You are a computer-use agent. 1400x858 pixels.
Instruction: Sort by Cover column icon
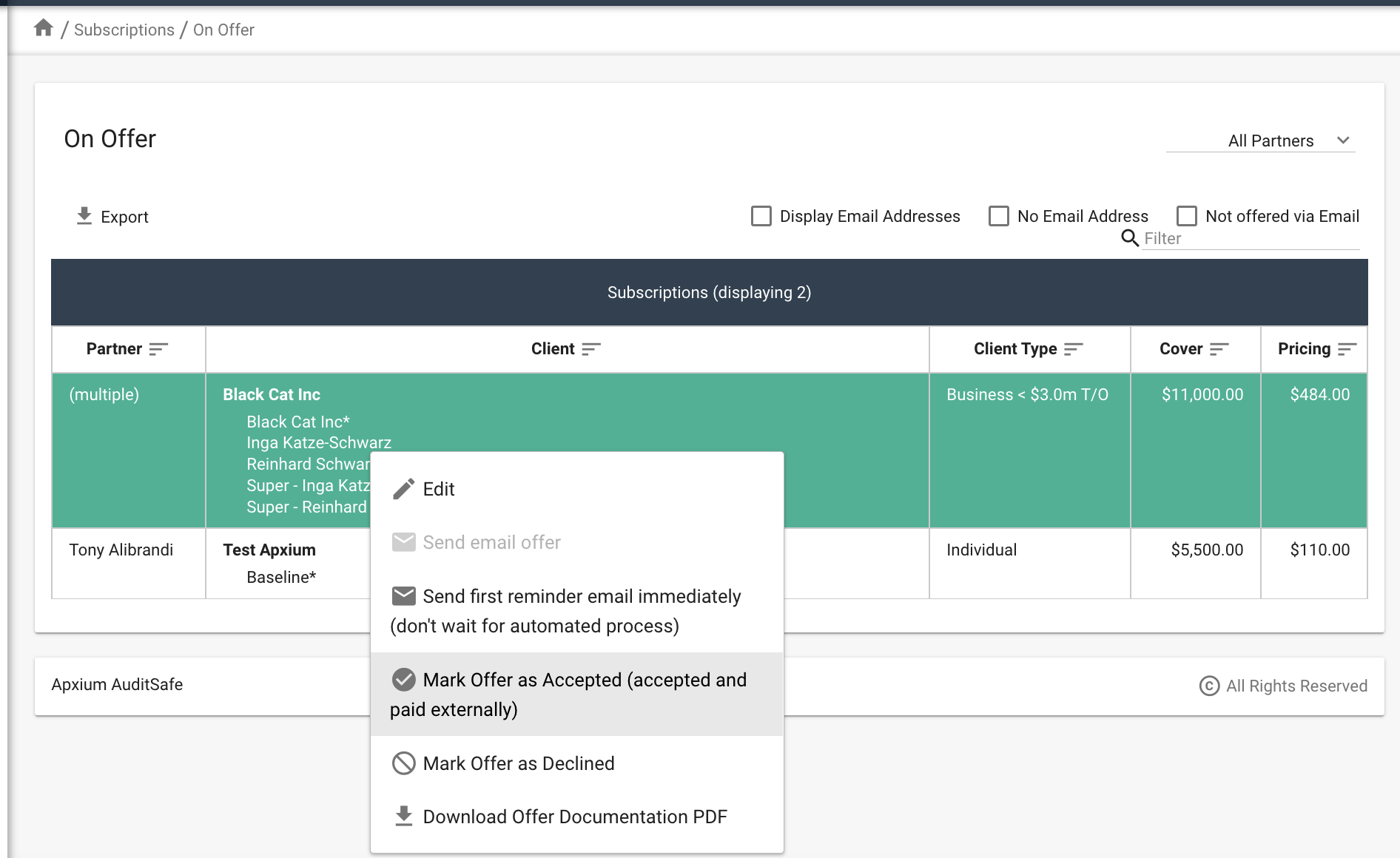point(1219,349)
